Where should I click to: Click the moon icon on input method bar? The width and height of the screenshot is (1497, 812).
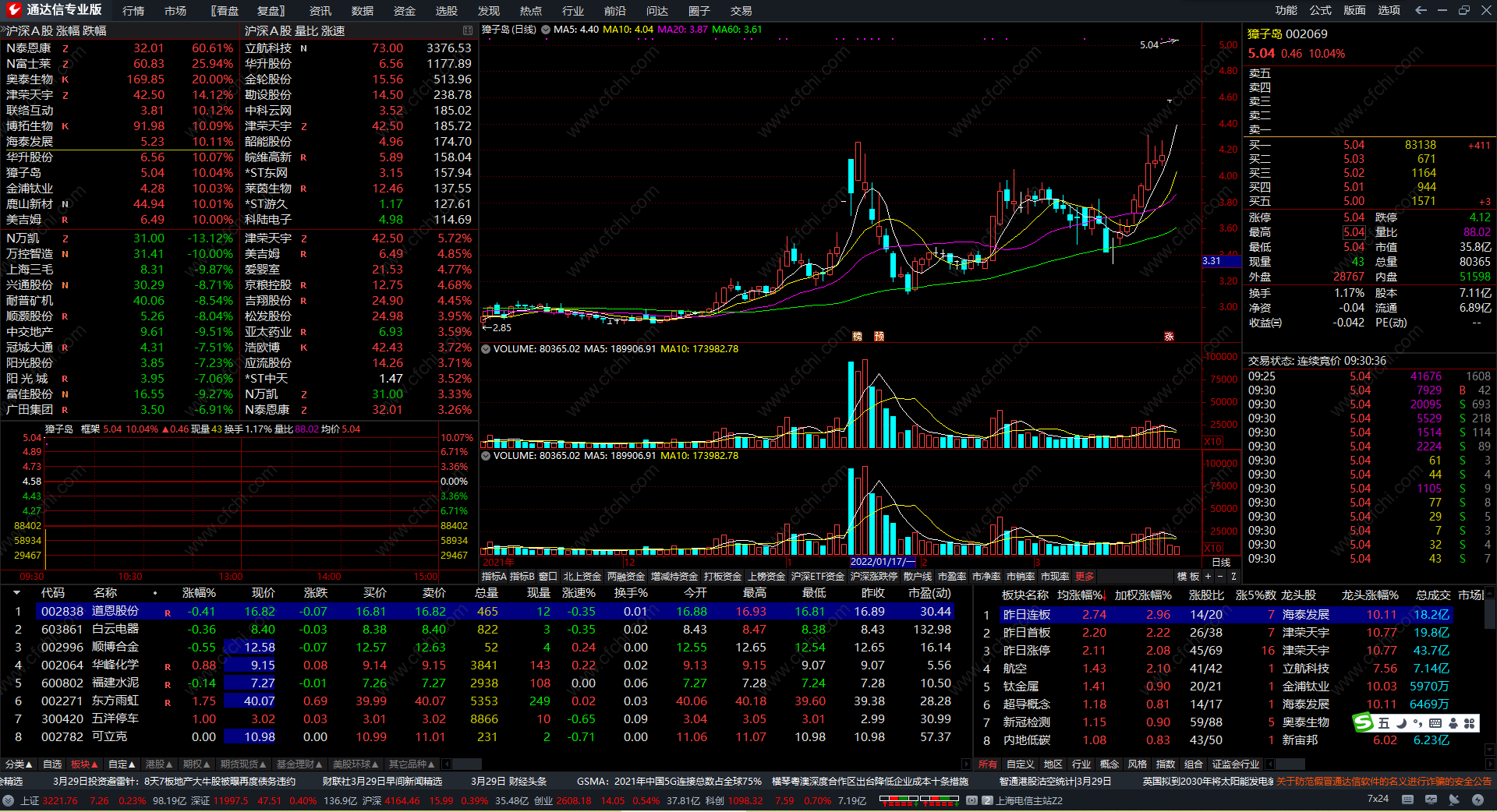pos(1401,723)
